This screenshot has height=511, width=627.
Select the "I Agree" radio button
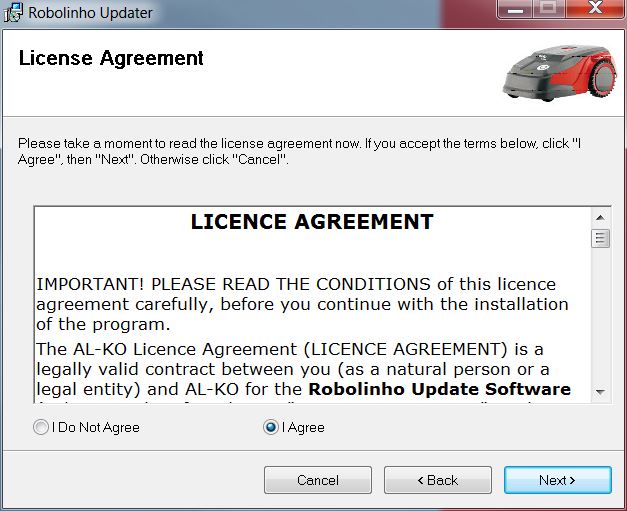(x=270, y=427)
